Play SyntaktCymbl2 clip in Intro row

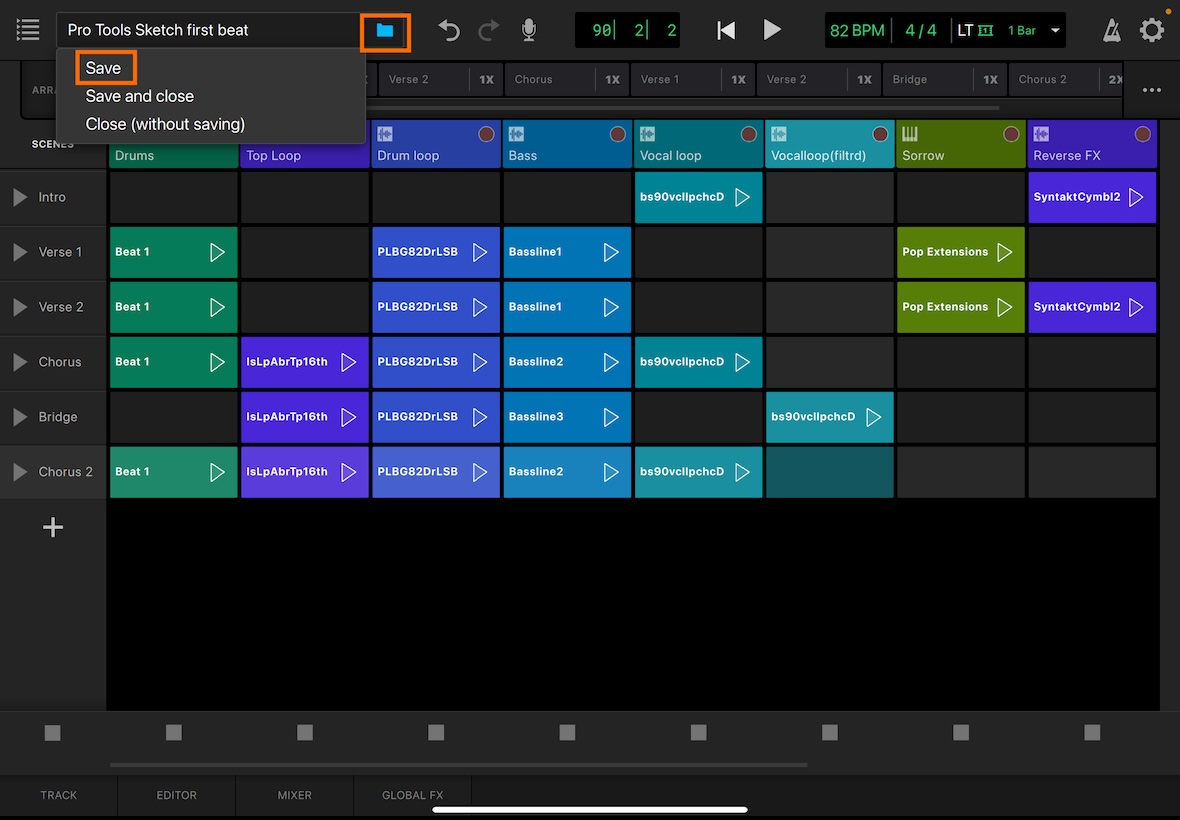point(1136,197)
